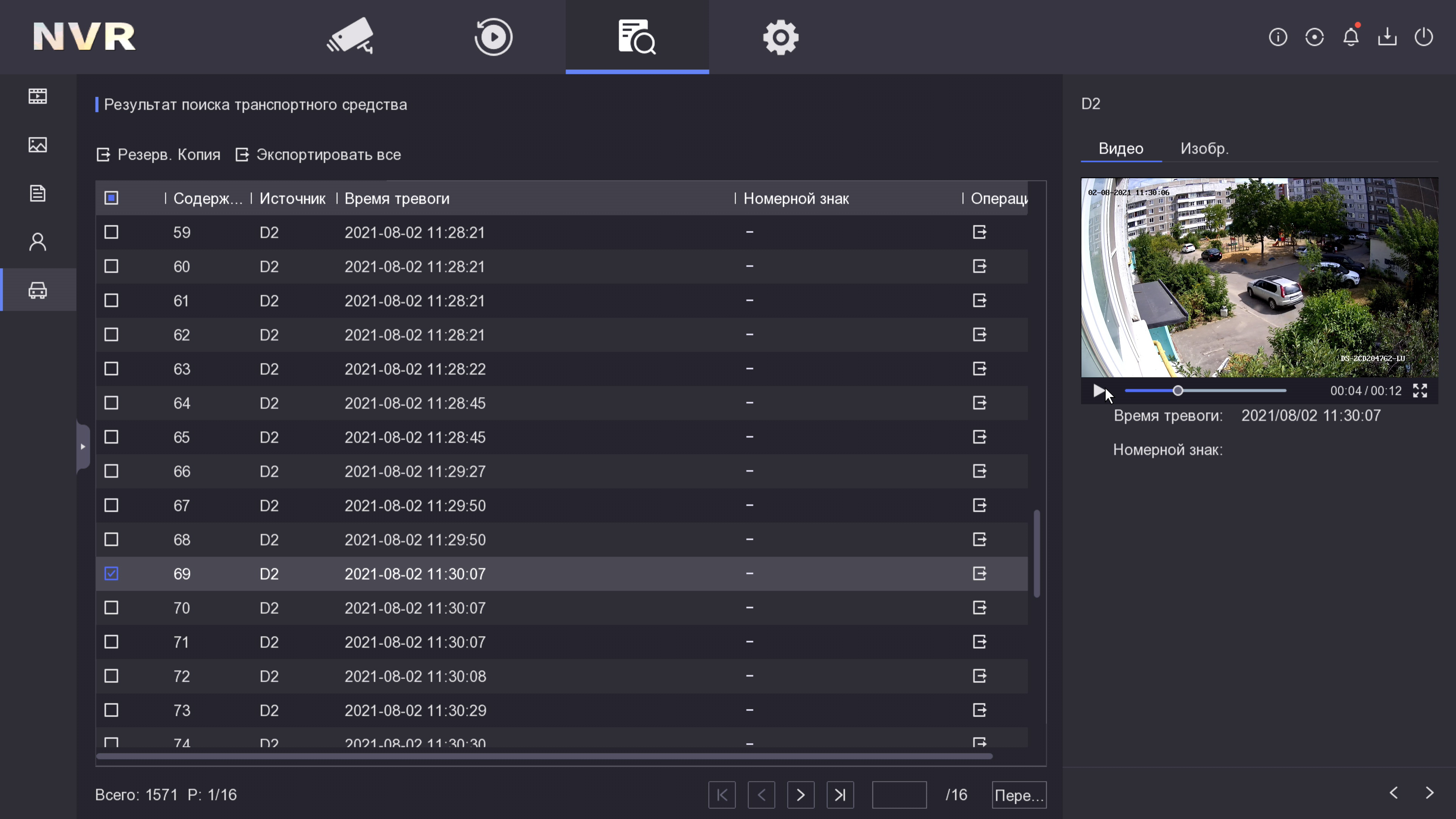Jump to the last results page

(x=840, y=795)
